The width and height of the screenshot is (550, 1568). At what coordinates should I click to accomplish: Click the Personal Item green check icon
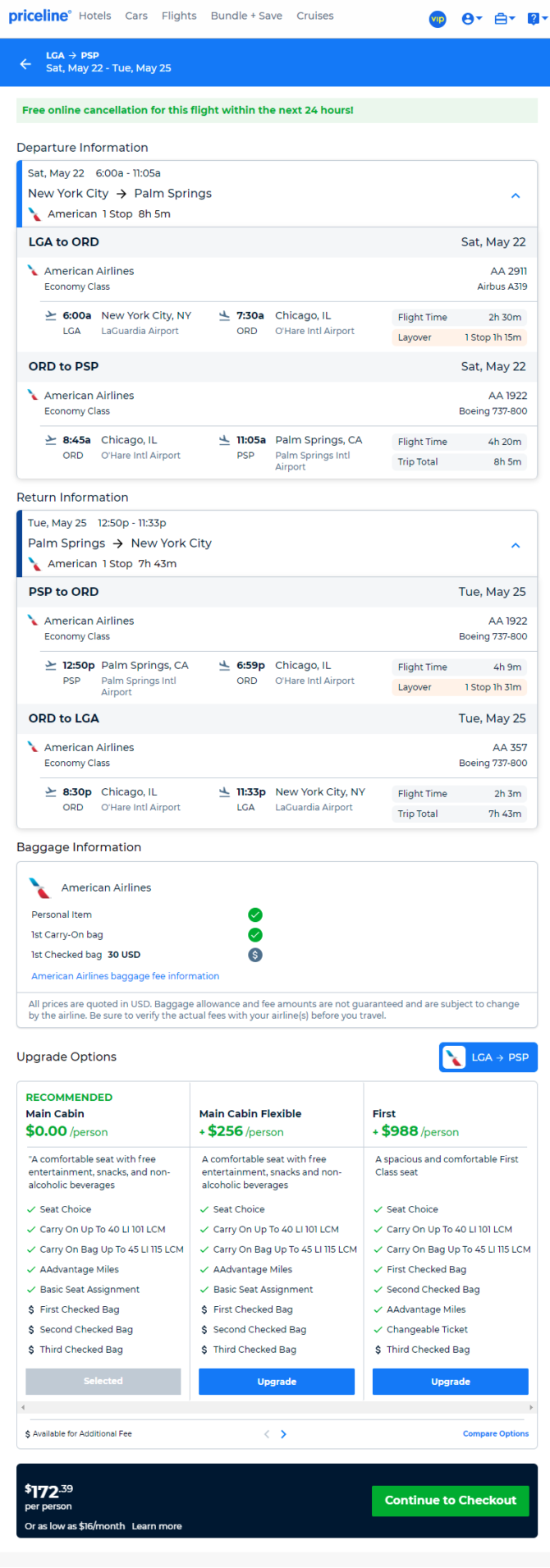[255, 915]
